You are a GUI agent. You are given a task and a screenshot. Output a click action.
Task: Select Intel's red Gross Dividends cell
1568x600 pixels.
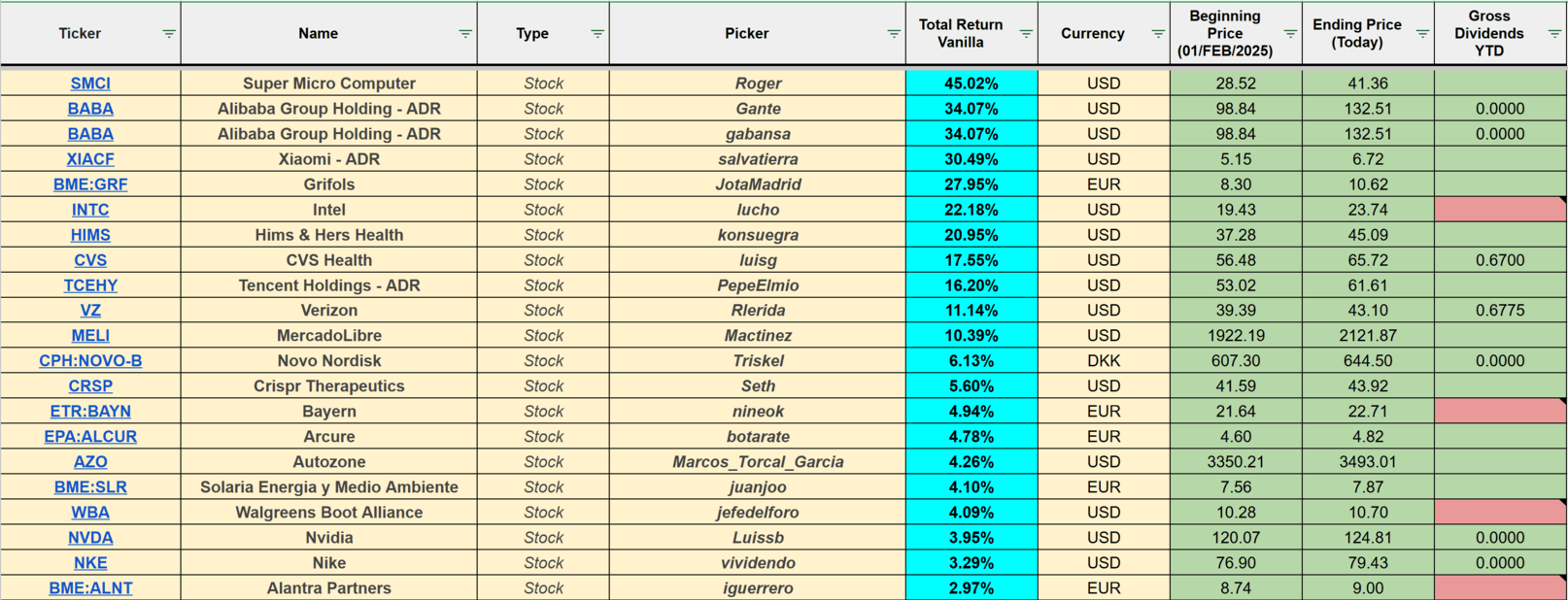[1500, 210]
